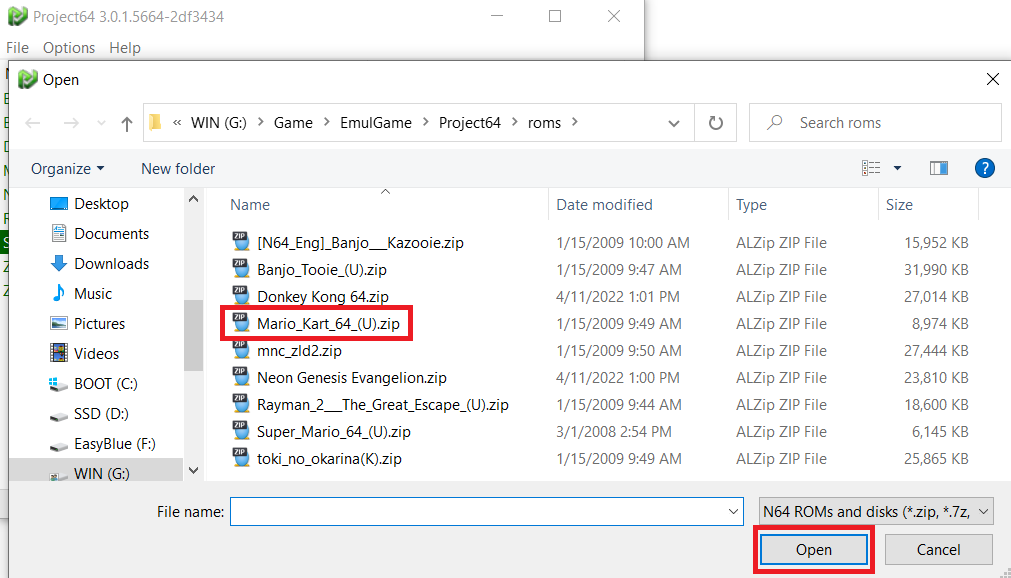Show the recent locations dropdown arrow
This screenshot has height=578, width=1011.
(x=101, y=123)
